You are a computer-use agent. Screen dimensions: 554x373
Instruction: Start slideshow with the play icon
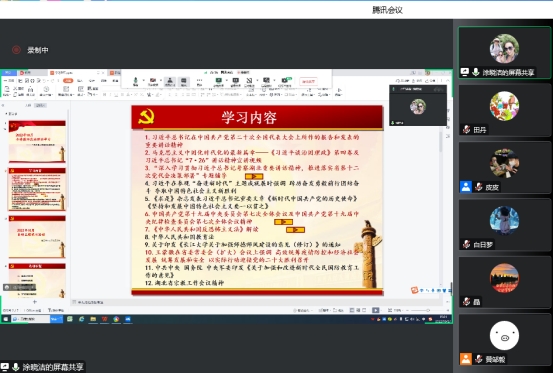point(375,310)
